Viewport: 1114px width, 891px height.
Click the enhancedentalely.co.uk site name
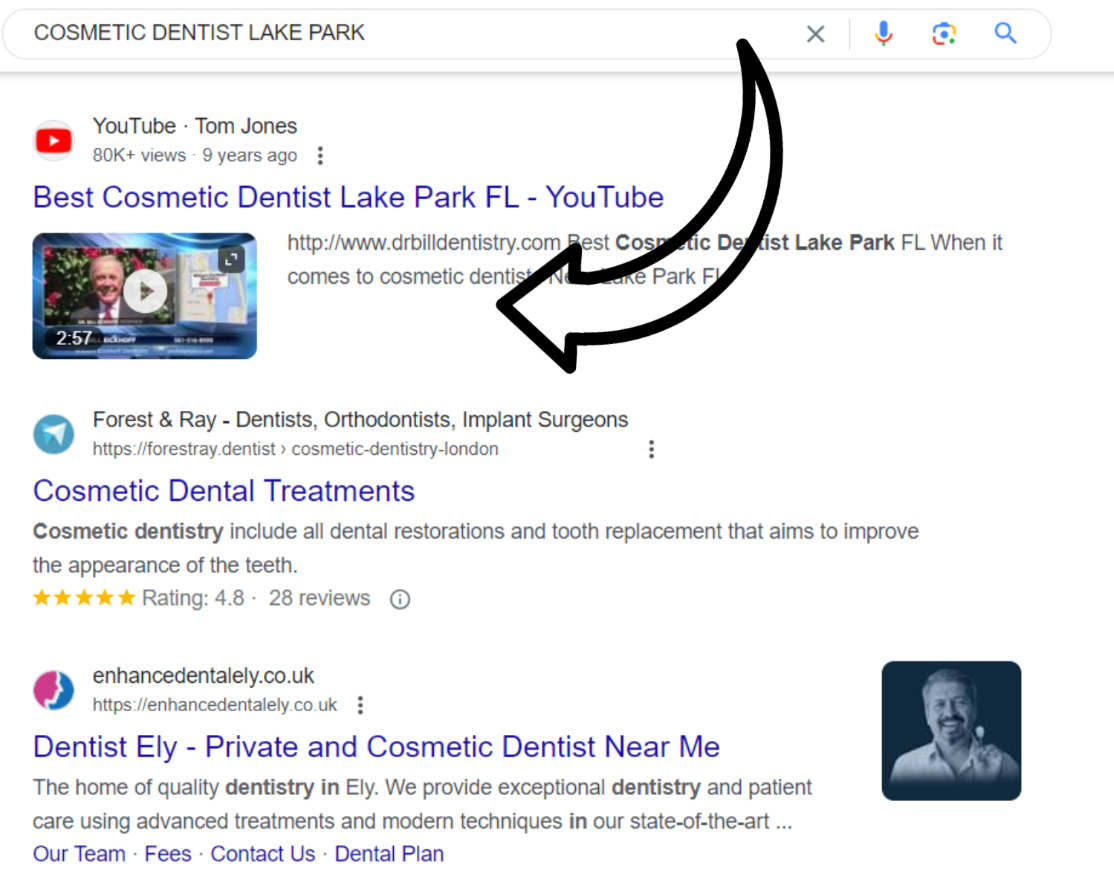tap(203, 676)
